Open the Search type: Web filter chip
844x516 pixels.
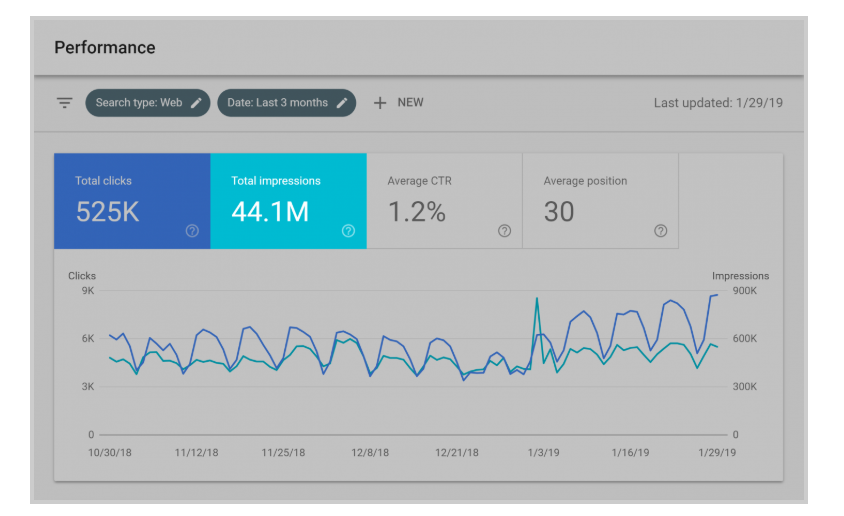(147, 103)
